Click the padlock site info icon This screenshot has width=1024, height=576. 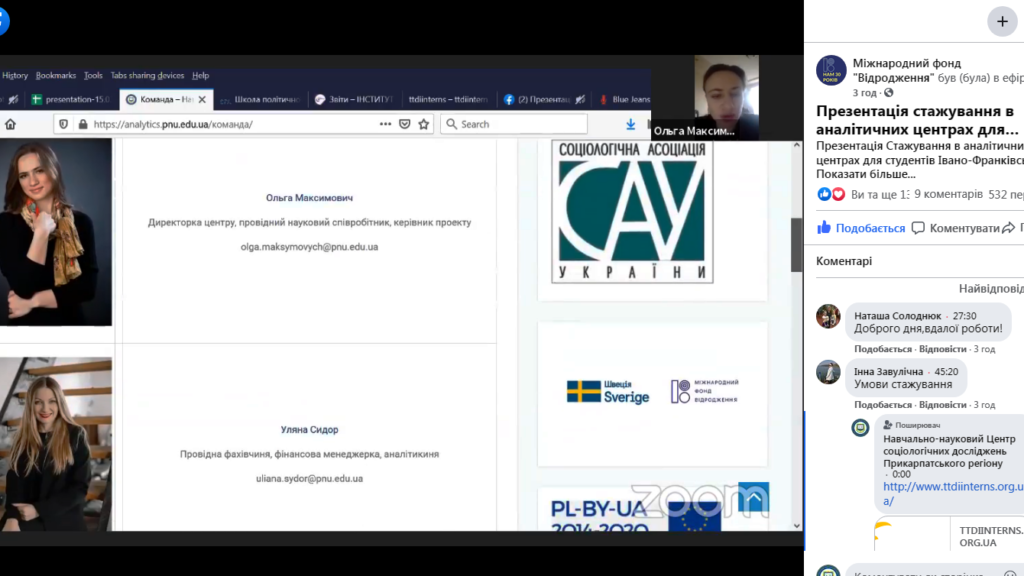(x=83, y=124)
